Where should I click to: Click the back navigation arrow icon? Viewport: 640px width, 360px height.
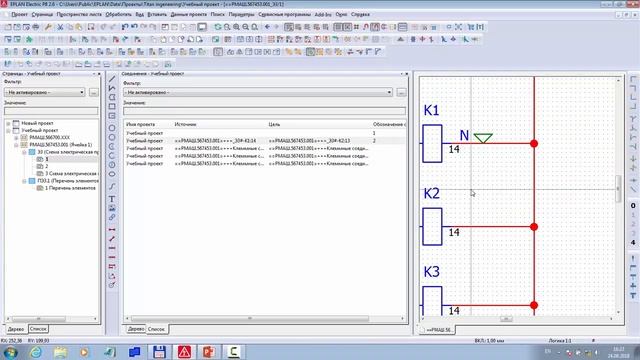267,27
